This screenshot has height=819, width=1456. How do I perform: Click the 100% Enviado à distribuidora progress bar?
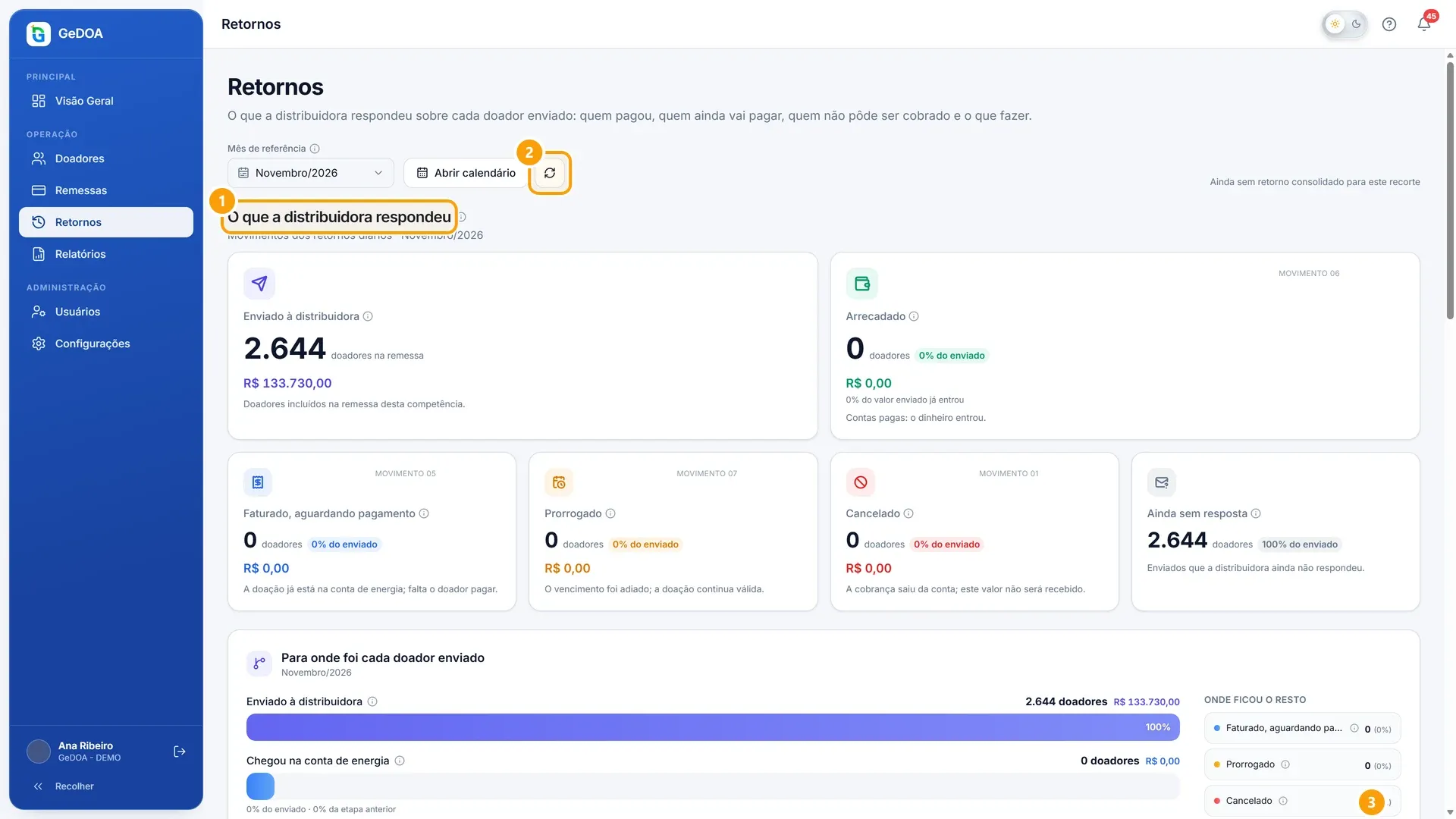(x=713, y=727)
